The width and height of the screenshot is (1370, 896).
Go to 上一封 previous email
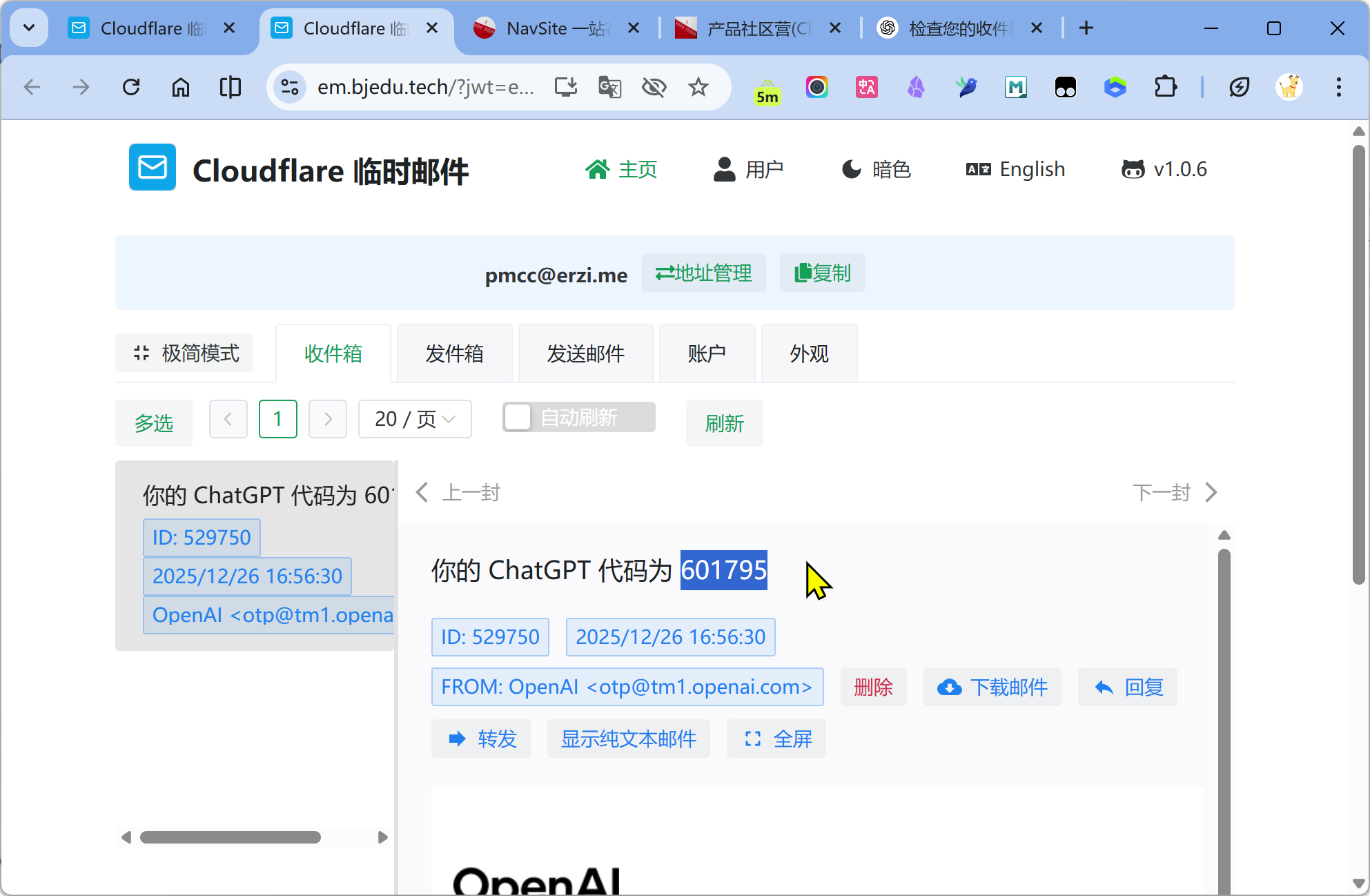(x=458, y=492)
